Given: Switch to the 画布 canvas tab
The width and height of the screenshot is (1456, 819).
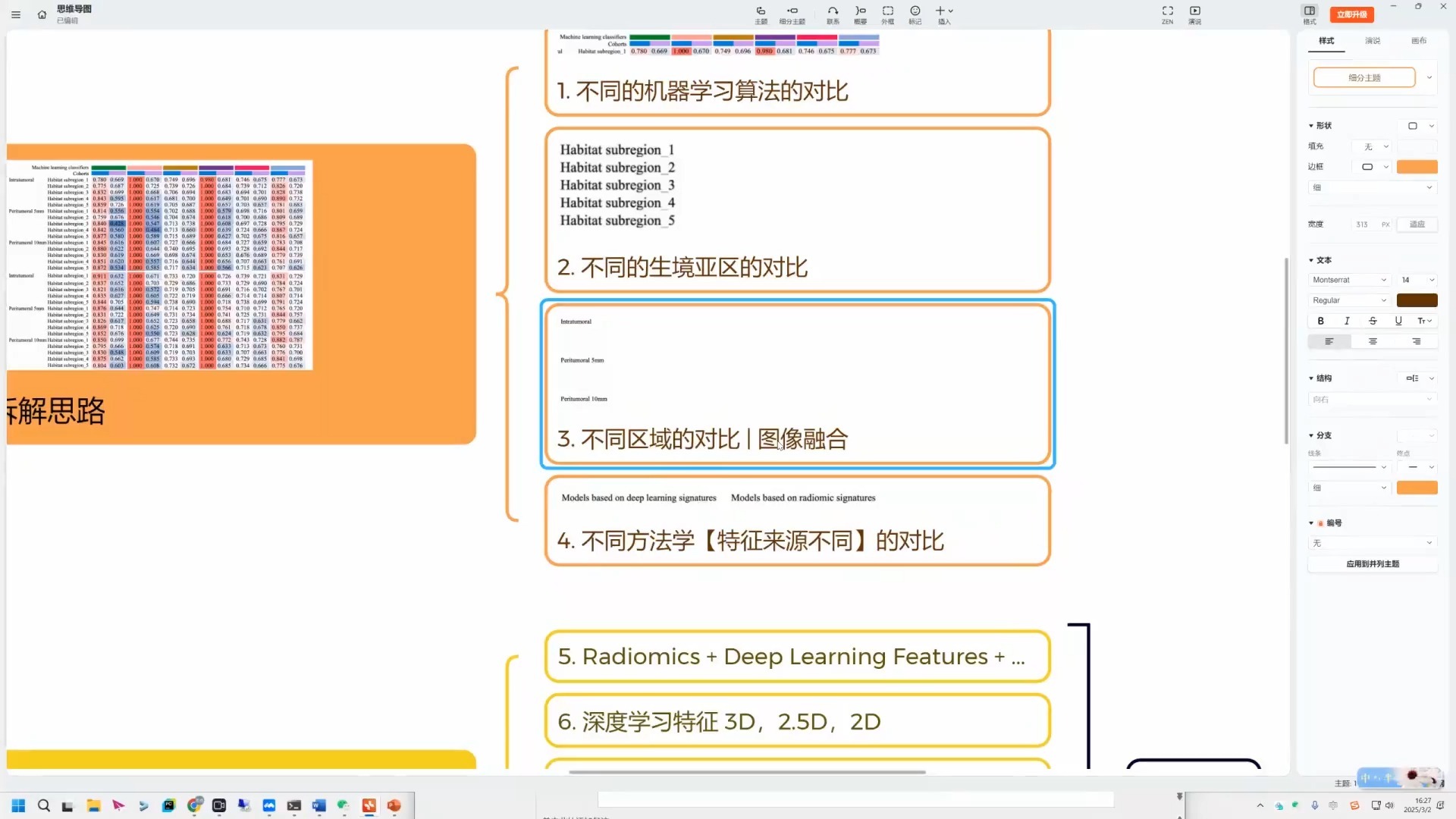Looking at the screenshot, I should pos(1419,41).
